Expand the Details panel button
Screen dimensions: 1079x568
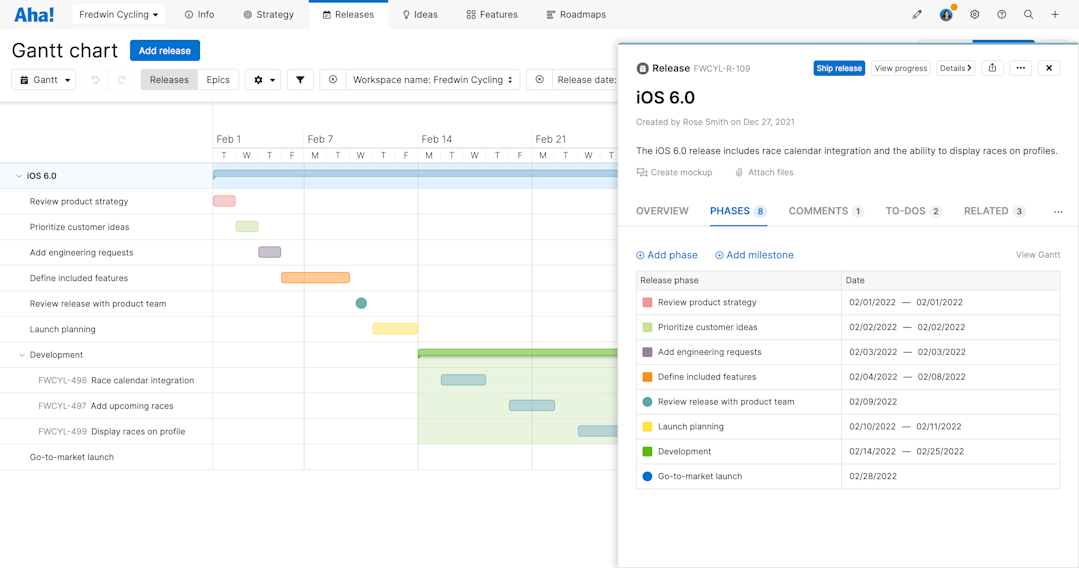(956, 68)
